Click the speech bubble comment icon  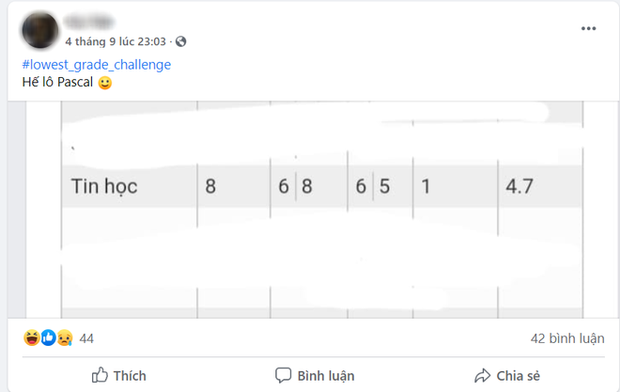(283, 375)
